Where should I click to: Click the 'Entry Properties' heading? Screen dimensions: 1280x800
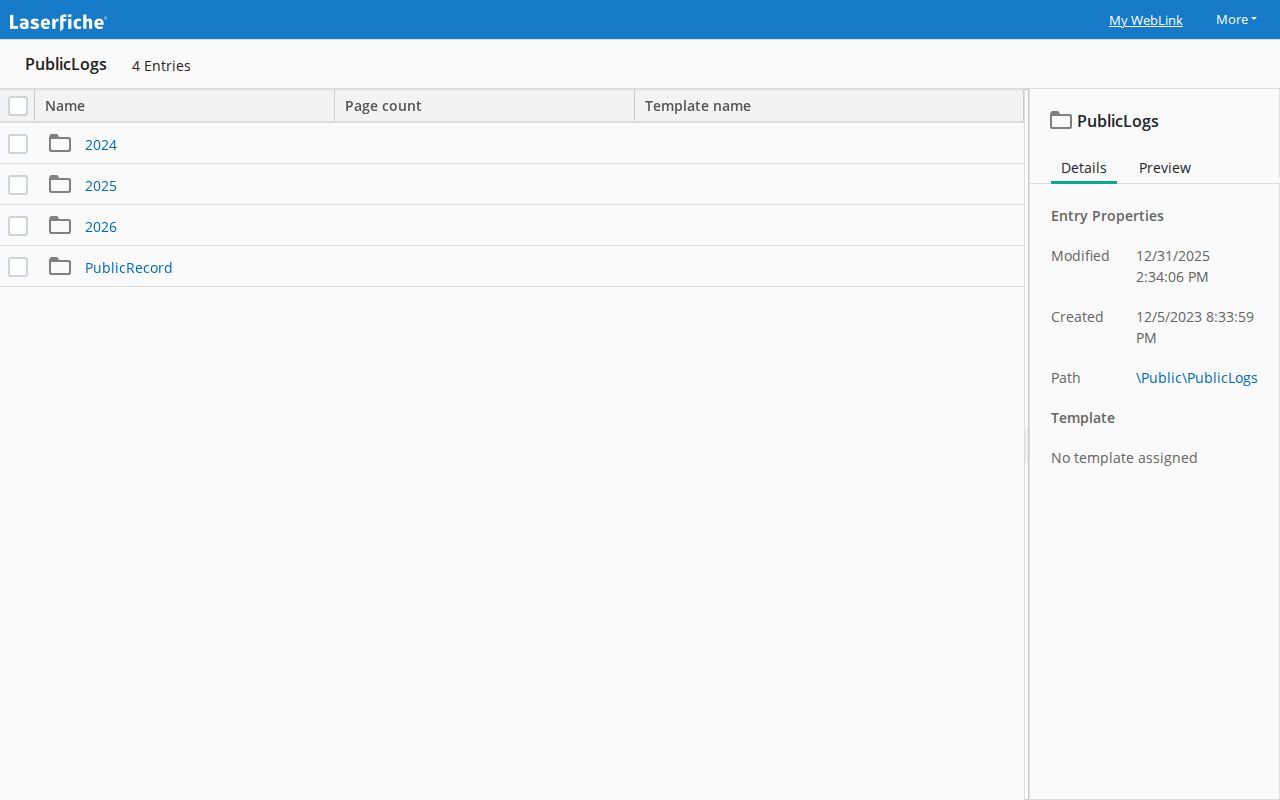tap(1108, 216)
